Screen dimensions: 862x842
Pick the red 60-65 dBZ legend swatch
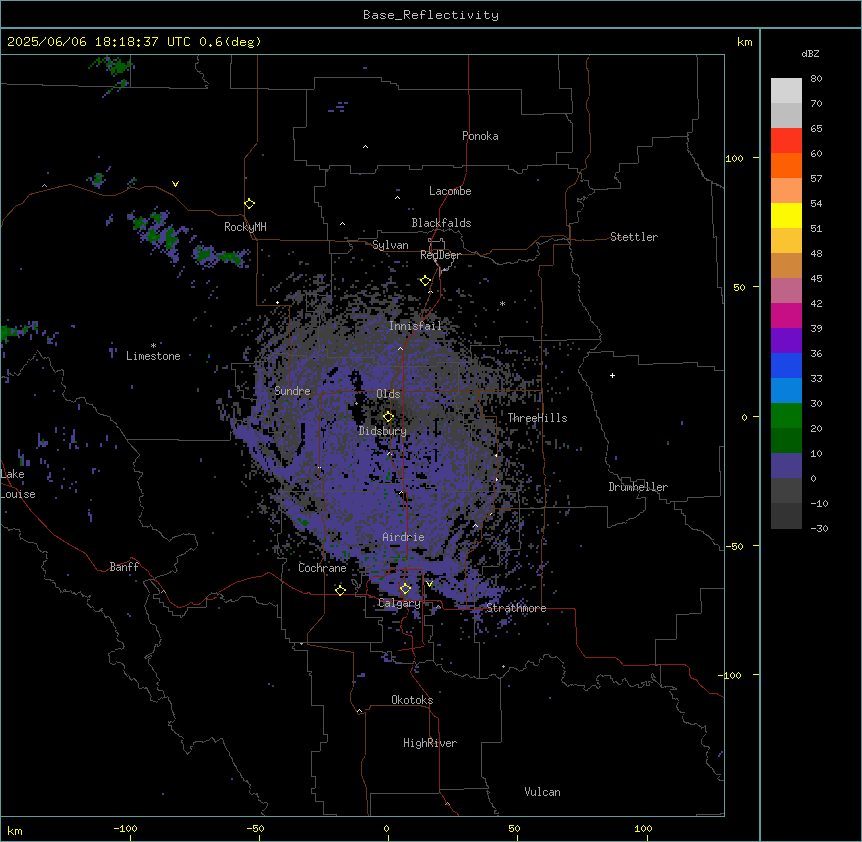[786, 140]
